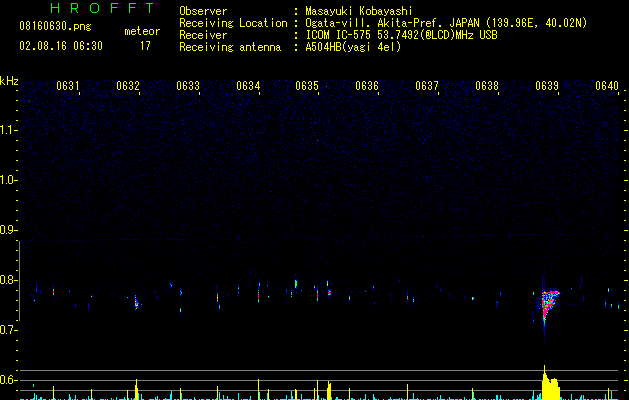Click the Receiving Location field label
The height and width of the screenshot is (400, 629).
(x=233, y=23)
